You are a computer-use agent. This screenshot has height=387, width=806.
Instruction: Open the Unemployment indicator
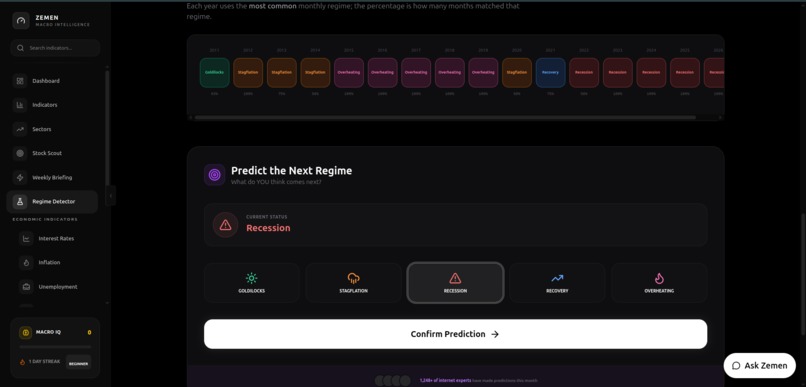[x=55, y=287]
